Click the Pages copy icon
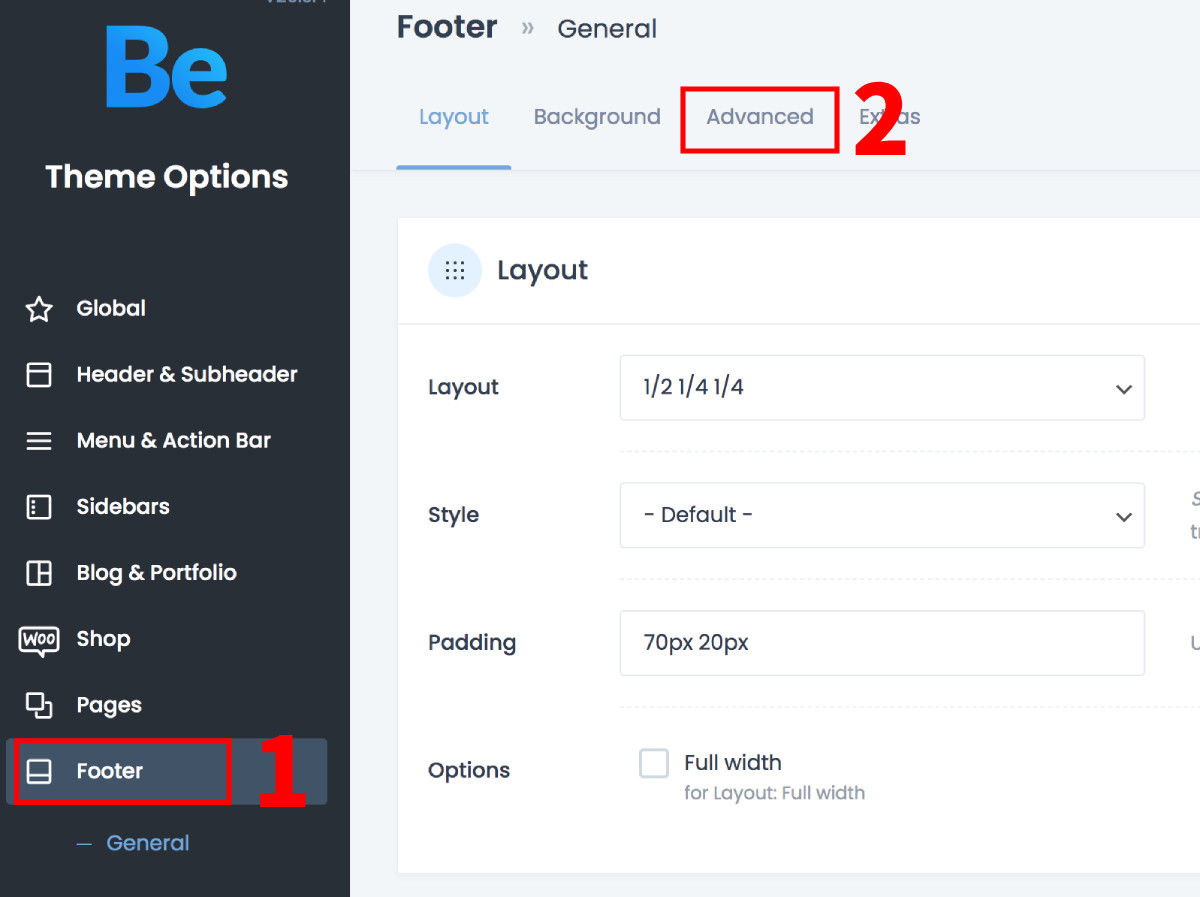 (39, 705)
